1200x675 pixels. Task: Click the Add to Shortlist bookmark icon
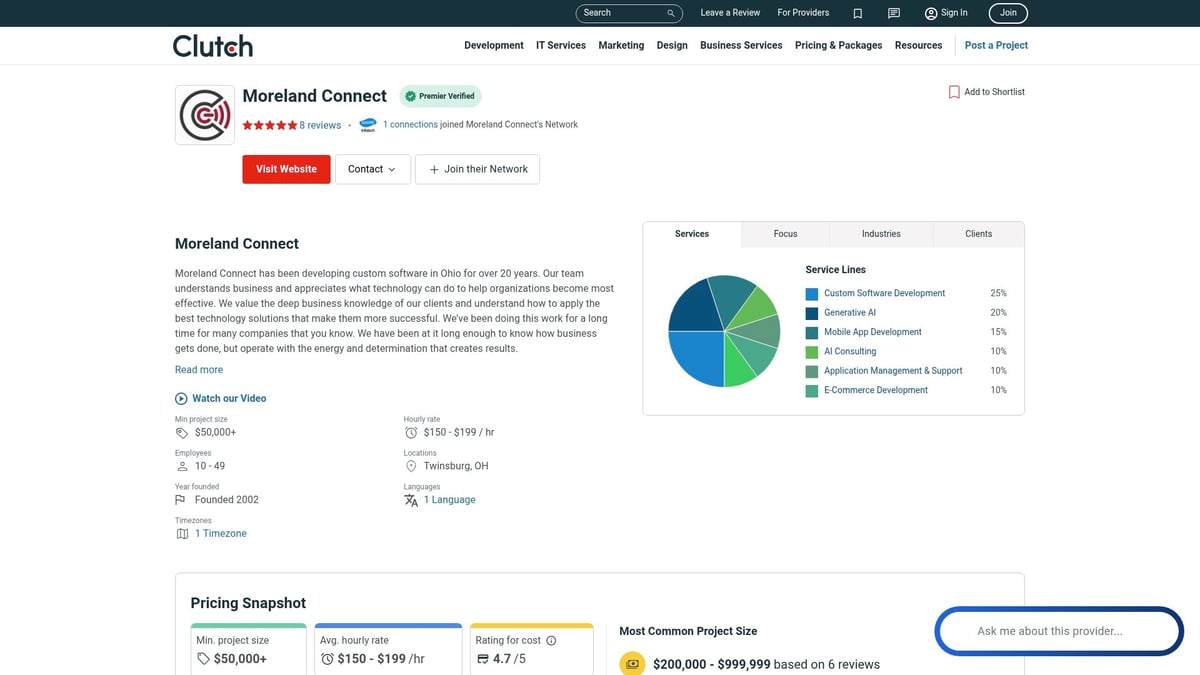[x=954, y=92]
